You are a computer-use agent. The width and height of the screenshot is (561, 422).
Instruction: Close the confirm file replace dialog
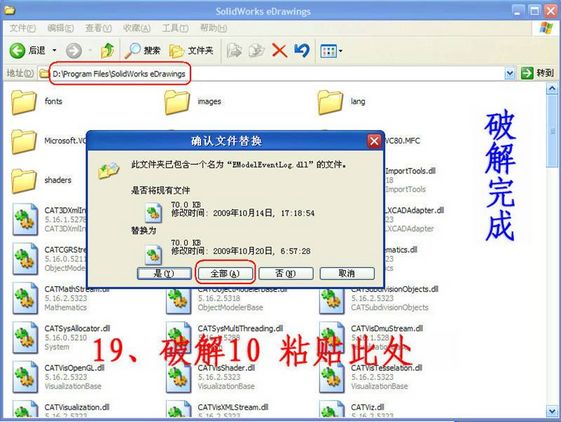pos(374,141)
